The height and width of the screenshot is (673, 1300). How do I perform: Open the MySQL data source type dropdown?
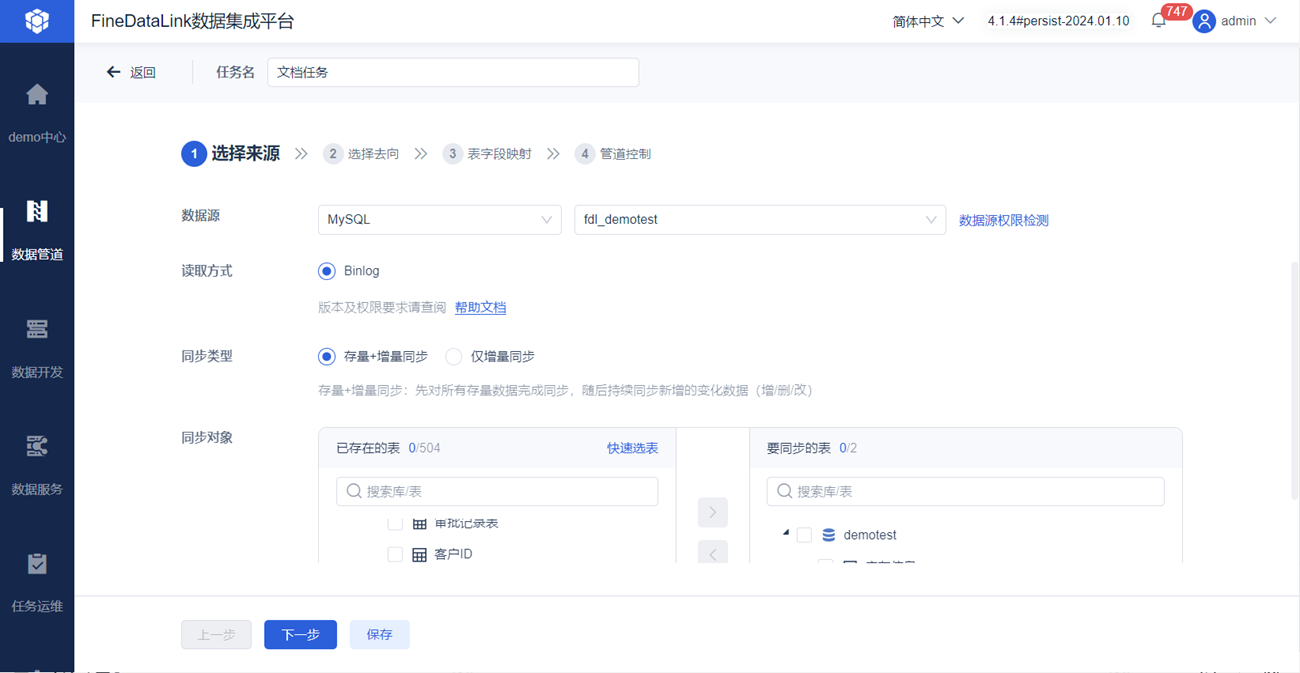point(439,220)
